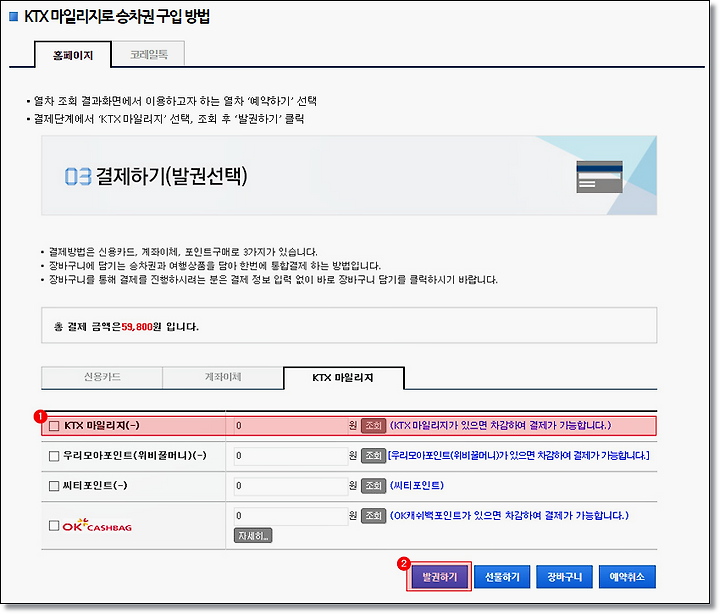Switch to the 코레일톡 tab
This screenshot has height=614, width=720.
pyautogui.click(x=148, y=54)
